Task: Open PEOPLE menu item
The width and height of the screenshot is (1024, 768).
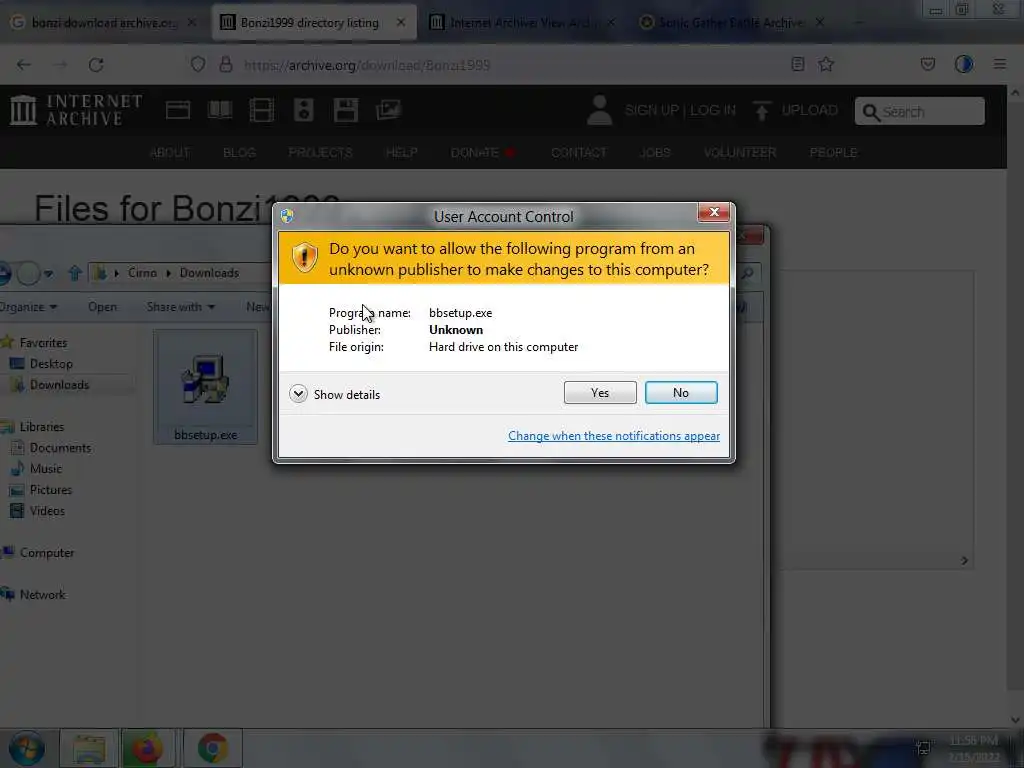Action: [833, 152]
